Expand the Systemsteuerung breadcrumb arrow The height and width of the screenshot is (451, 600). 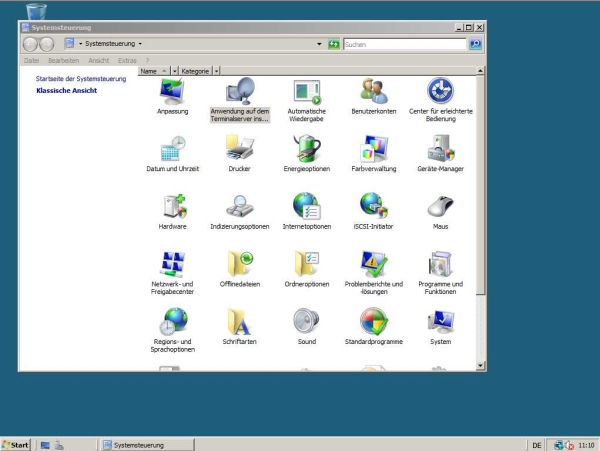point(140,44)
